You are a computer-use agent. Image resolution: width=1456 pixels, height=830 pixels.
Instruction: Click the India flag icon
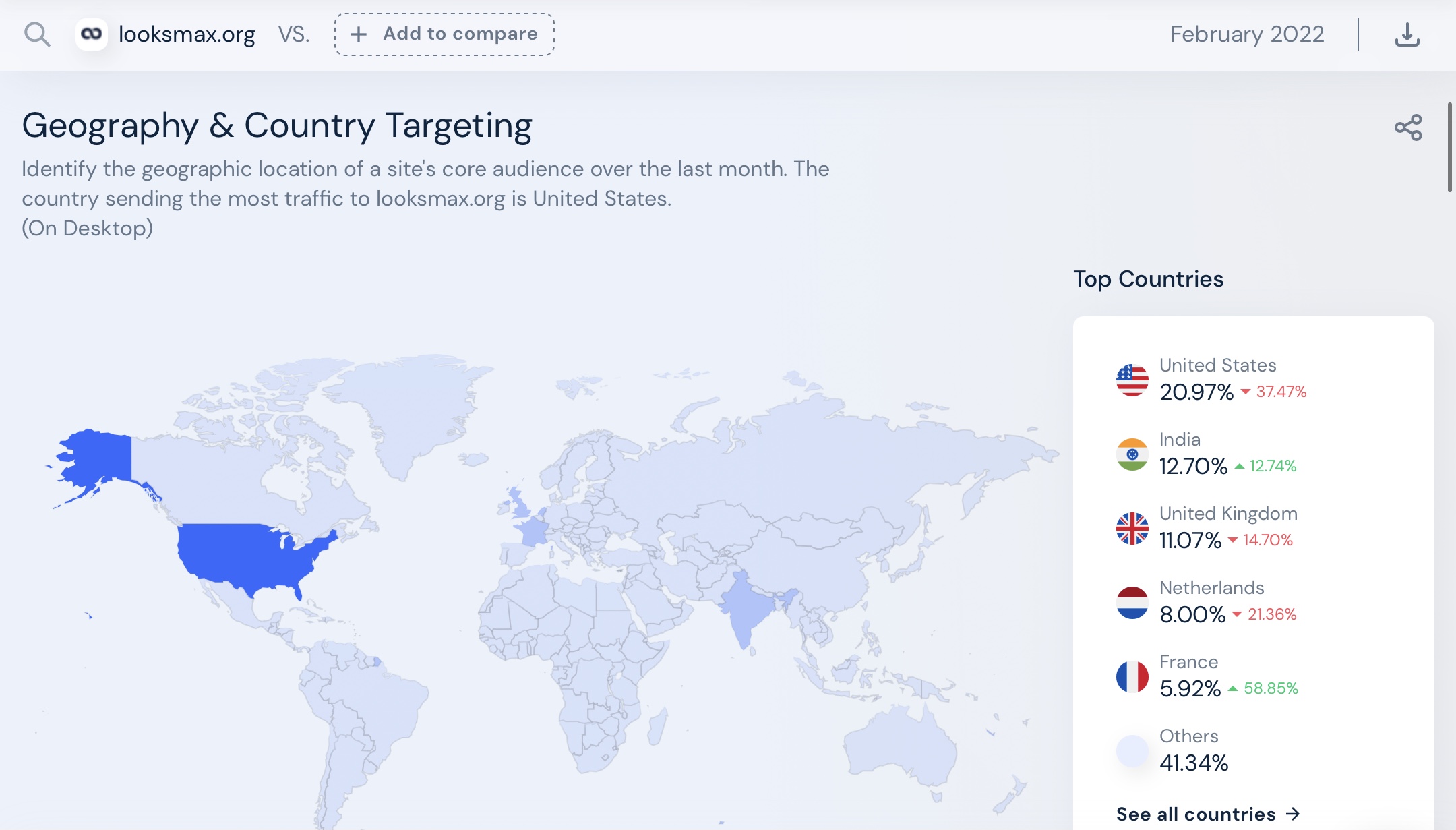[1131, 453]
